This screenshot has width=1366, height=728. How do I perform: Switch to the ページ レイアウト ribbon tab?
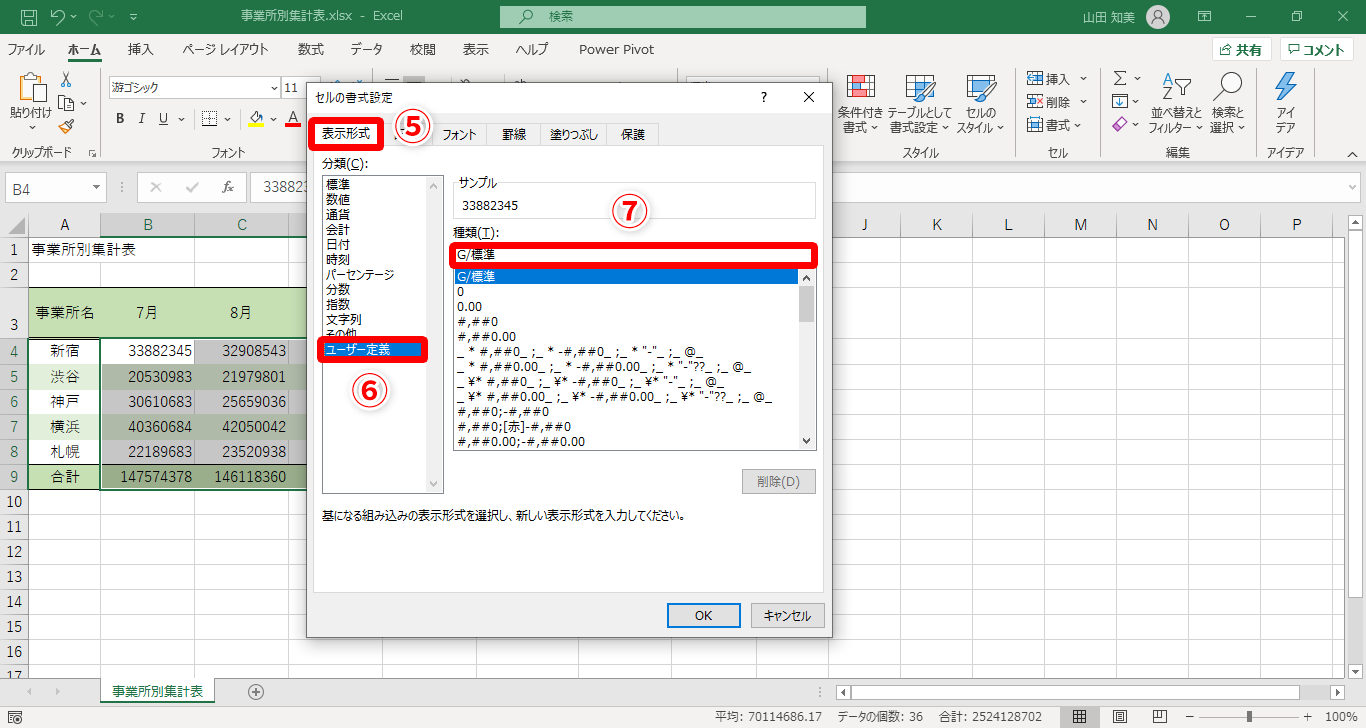(x=225, y=50)
